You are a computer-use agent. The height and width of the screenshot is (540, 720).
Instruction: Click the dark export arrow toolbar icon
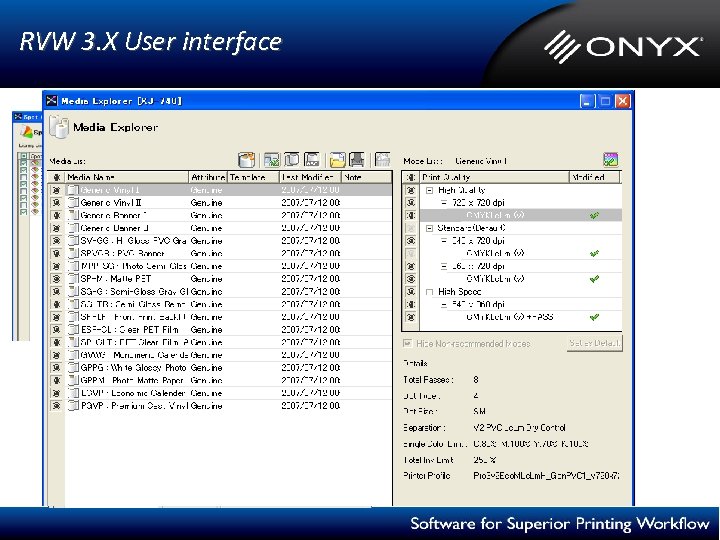point(357,160)
